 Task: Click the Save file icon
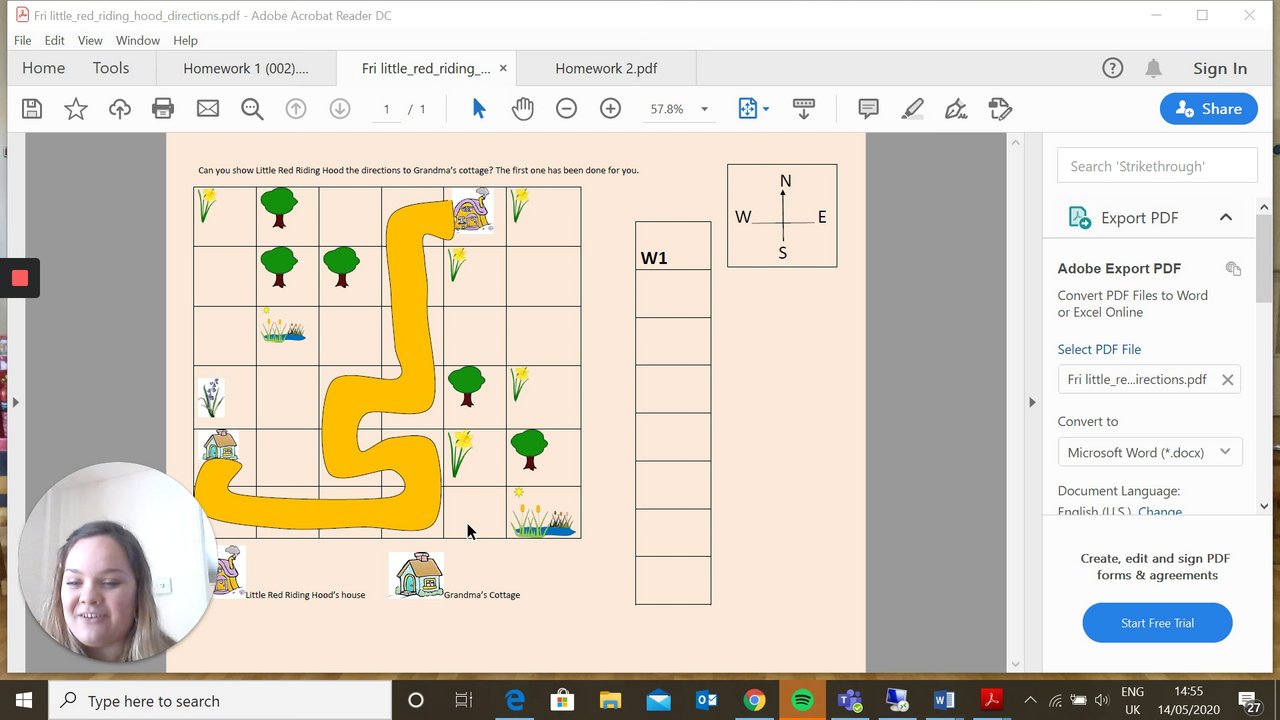coord(32,109)
